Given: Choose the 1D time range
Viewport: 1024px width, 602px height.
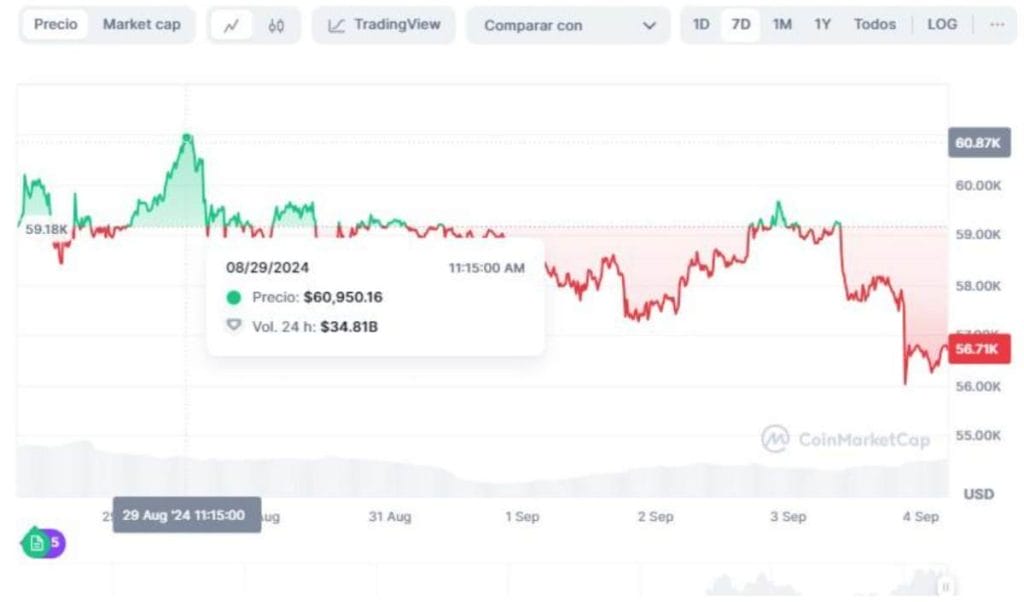Looking at the screenshot, I should [x=701, y=25].
